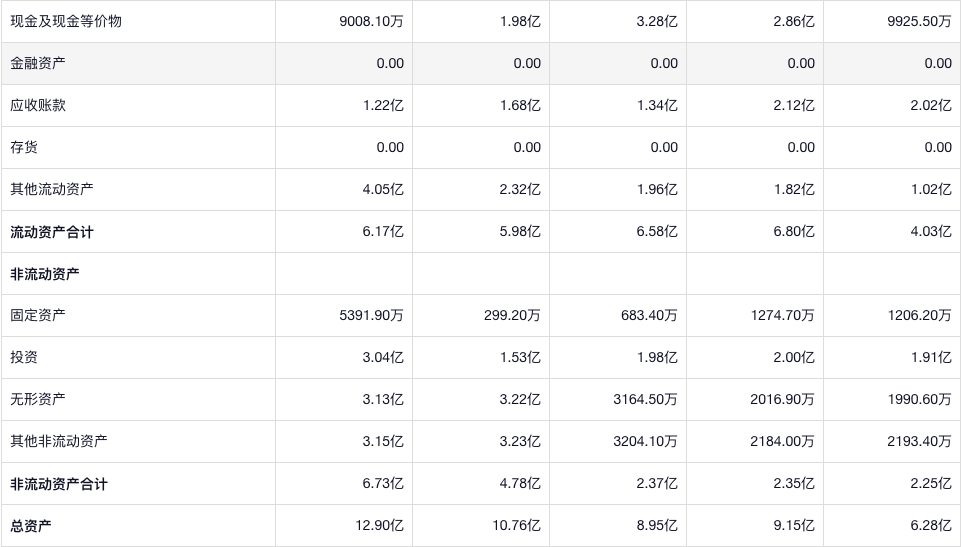Click the 其他流动资产 row label
961x547 pixels.
pyautogui.click(x=52, y=189)
